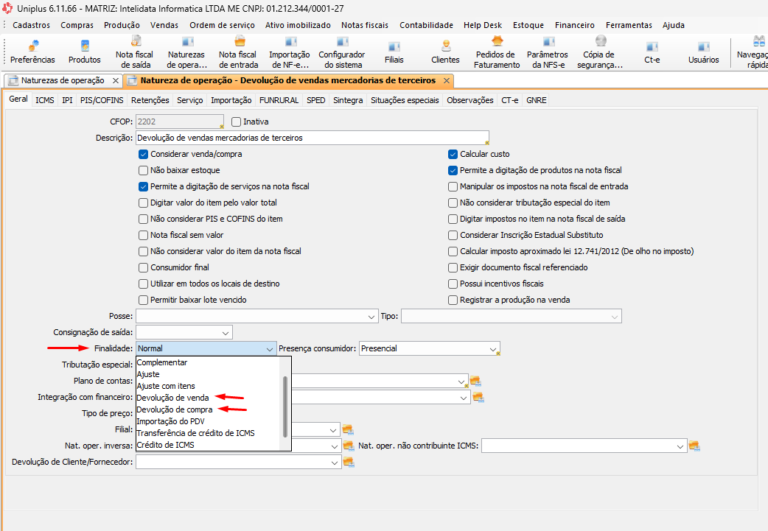This screenshot has width=768, height=531.
Task: Open Nota fiscal de entrada toolbar icon
Action: coord(239,52)
